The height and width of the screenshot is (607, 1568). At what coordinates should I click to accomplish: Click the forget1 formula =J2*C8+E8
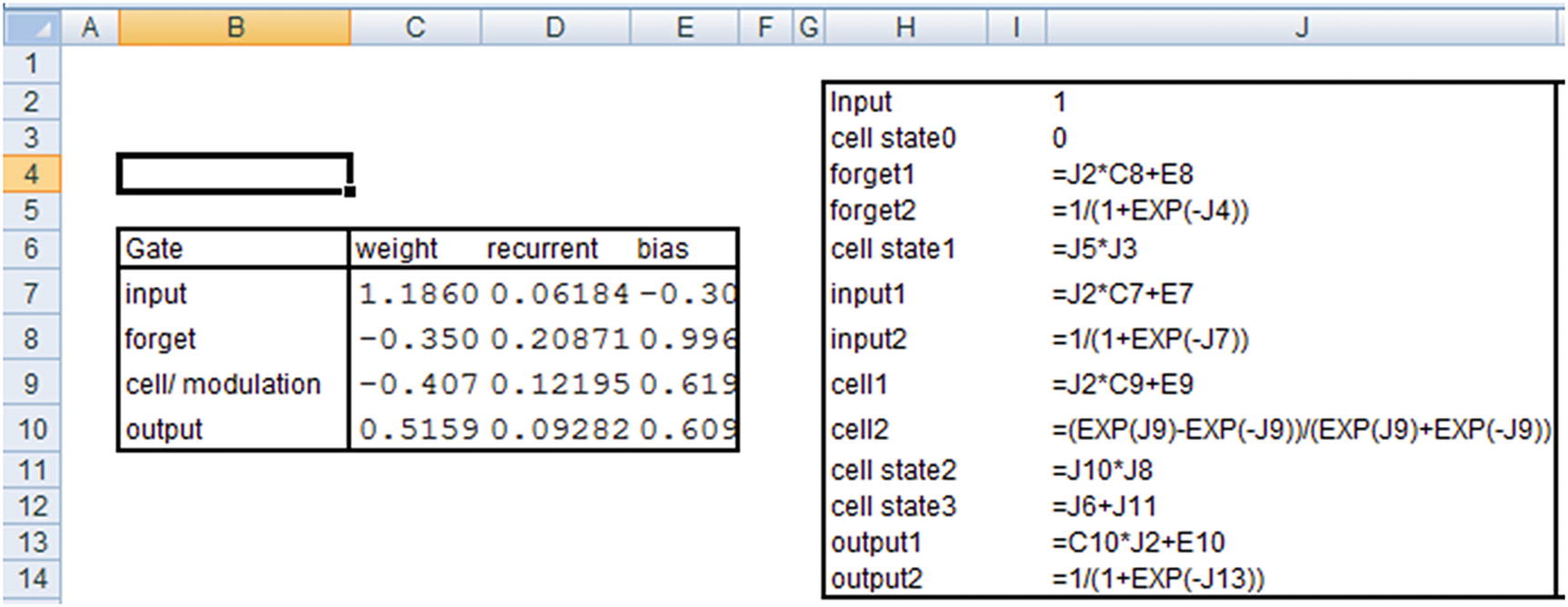1123,174
